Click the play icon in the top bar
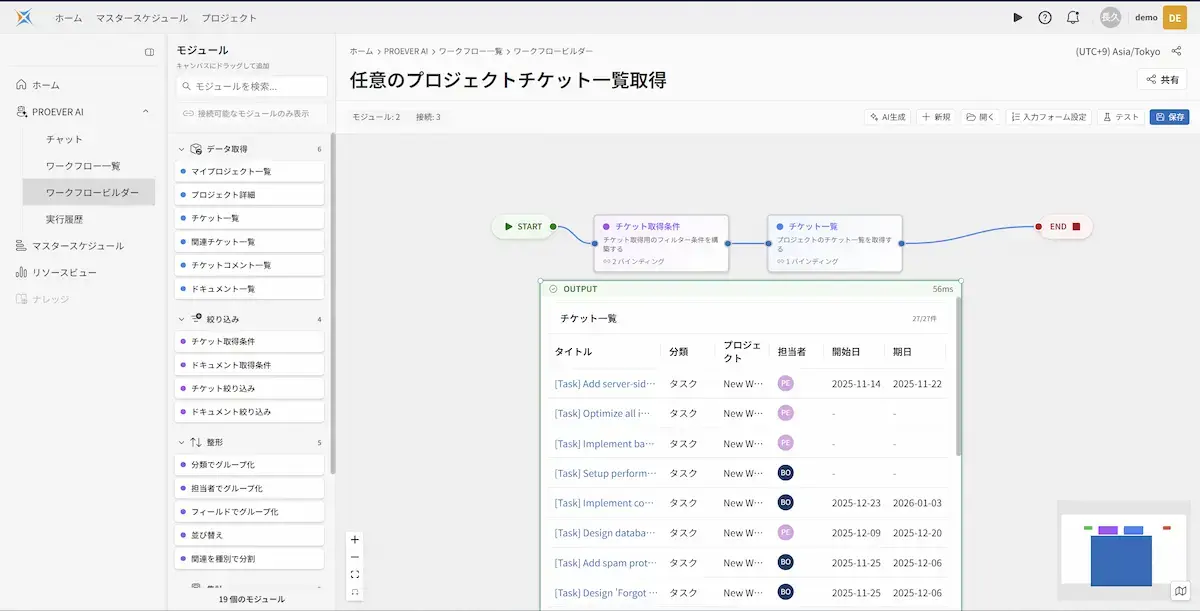Viewport: 1200px width, 611px height. pos(1018,17)
